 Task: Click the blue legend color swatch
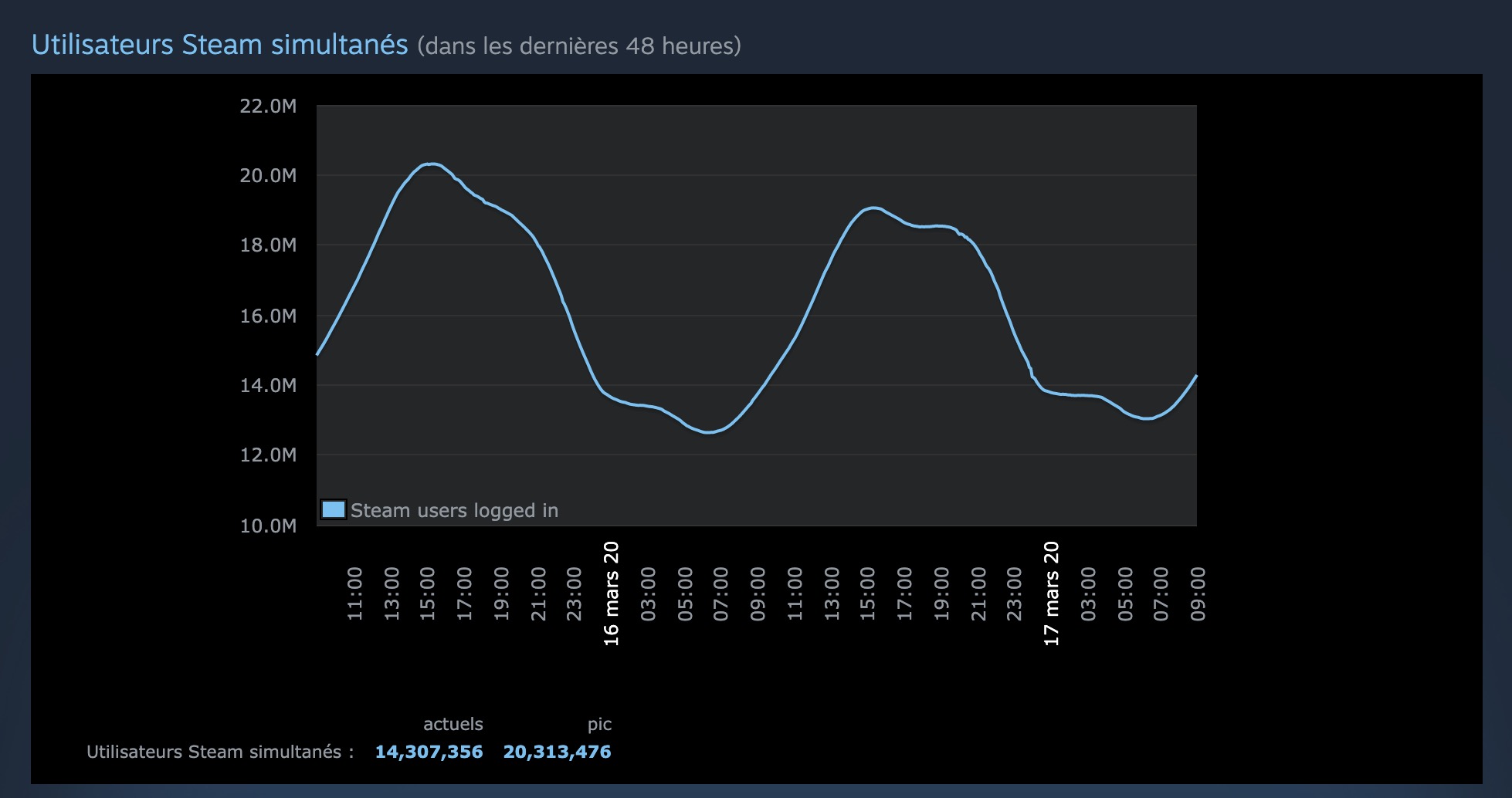334,509
